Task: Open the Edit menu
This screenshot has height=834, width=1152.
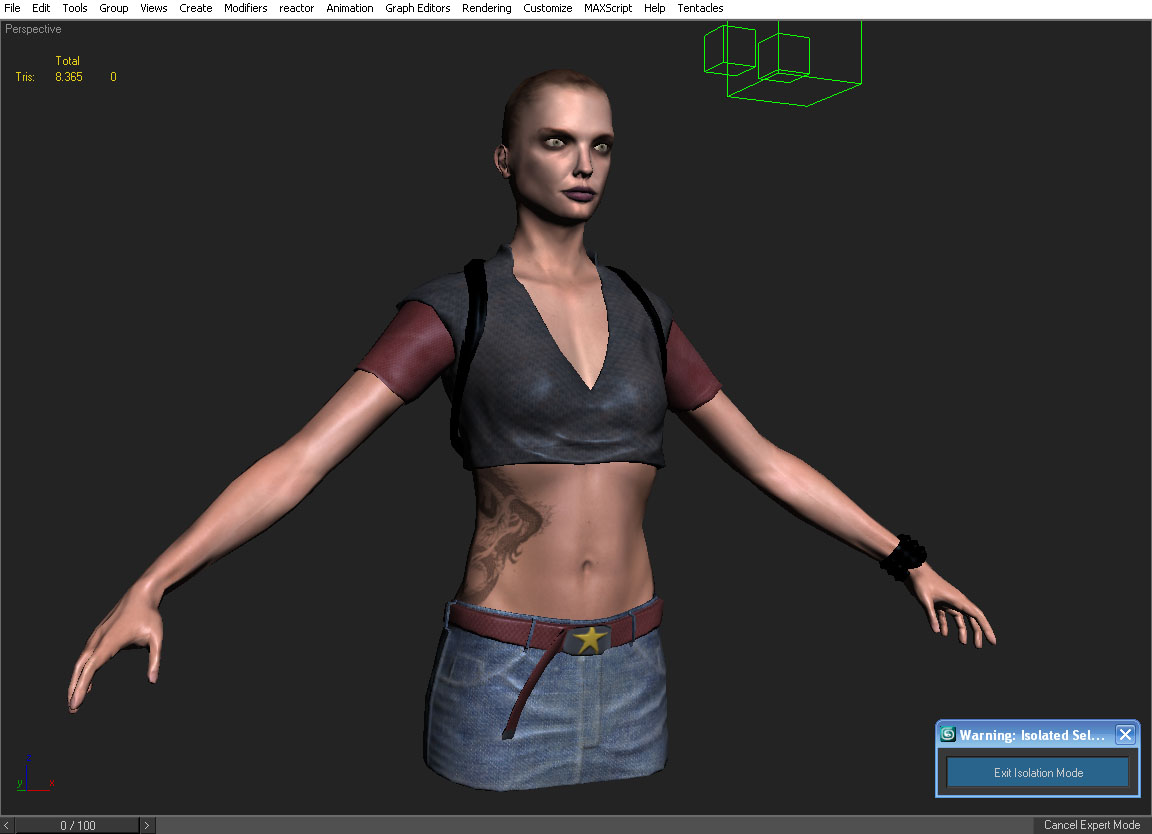Action: point(41,8)
